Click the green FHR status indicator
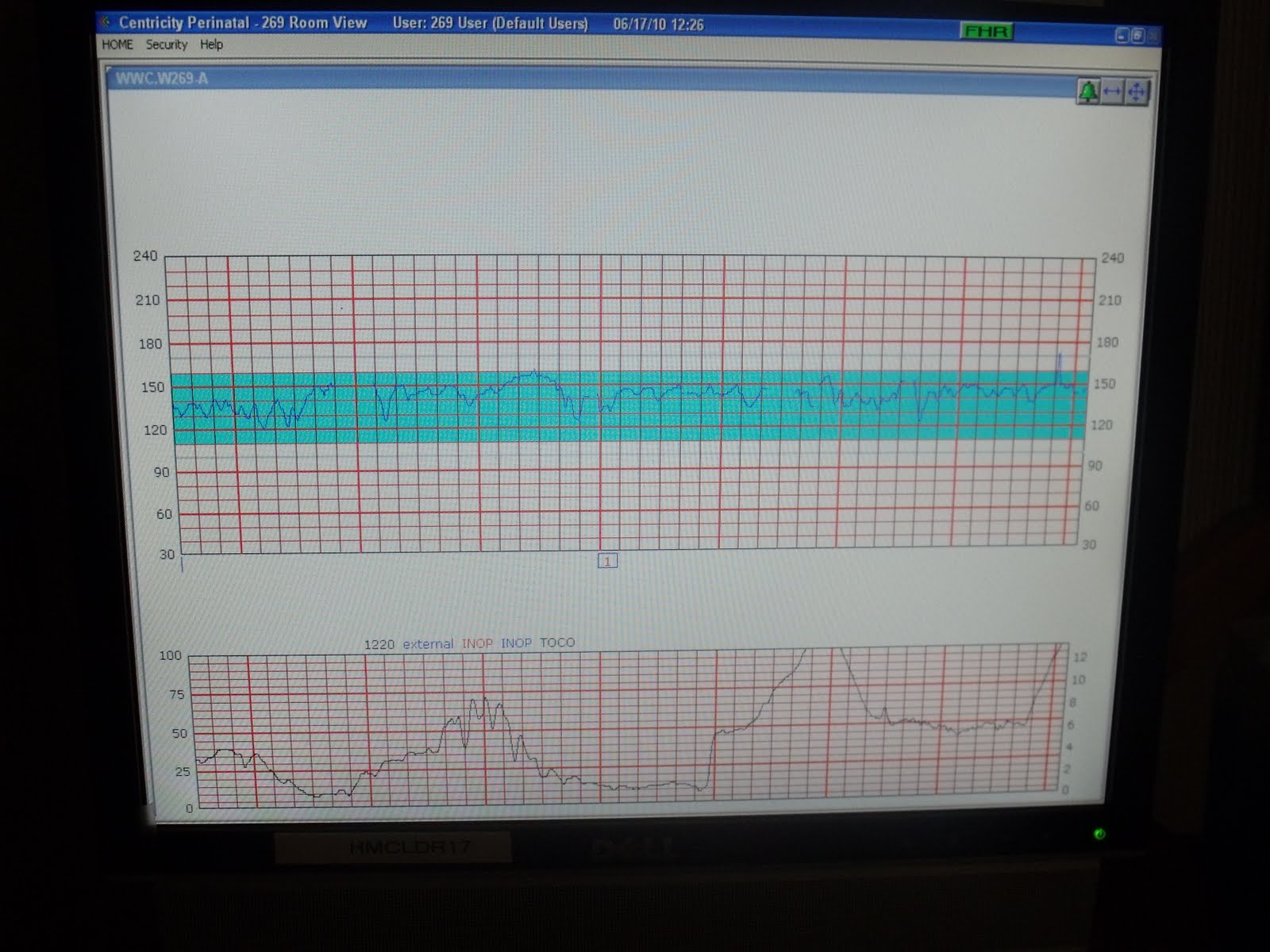 (987, 31)
